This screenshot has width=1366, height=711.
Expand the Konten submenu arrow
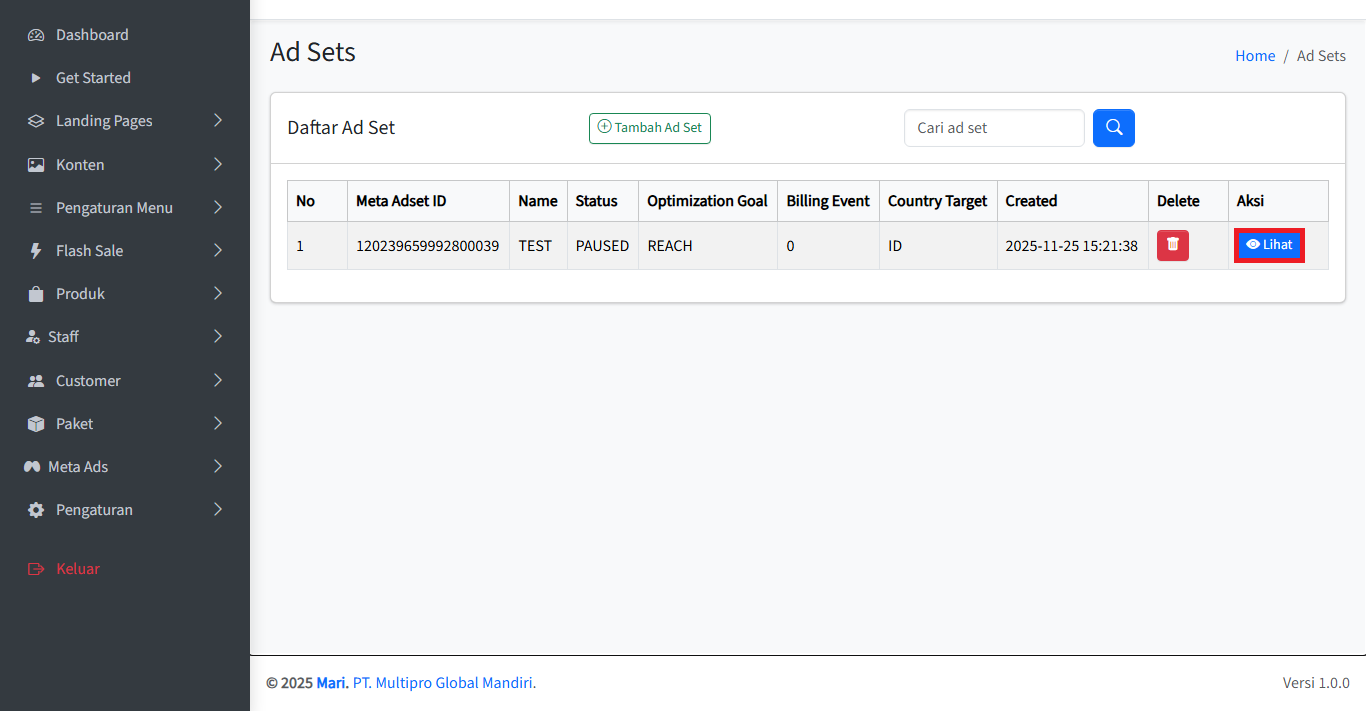point(218,164)
